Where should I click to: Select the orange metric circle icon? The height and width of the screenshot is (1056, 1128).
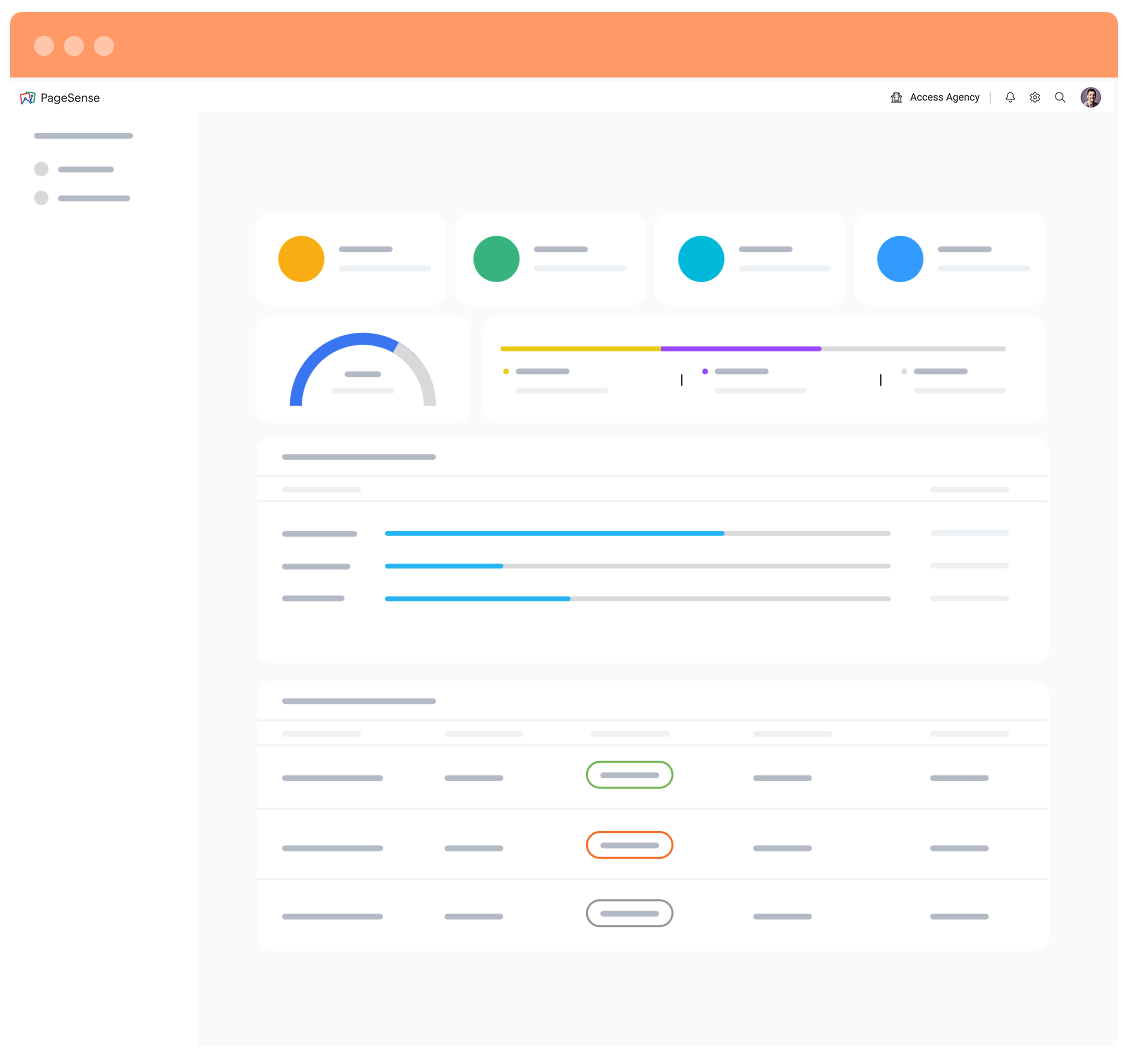click(x=301, y=258)
